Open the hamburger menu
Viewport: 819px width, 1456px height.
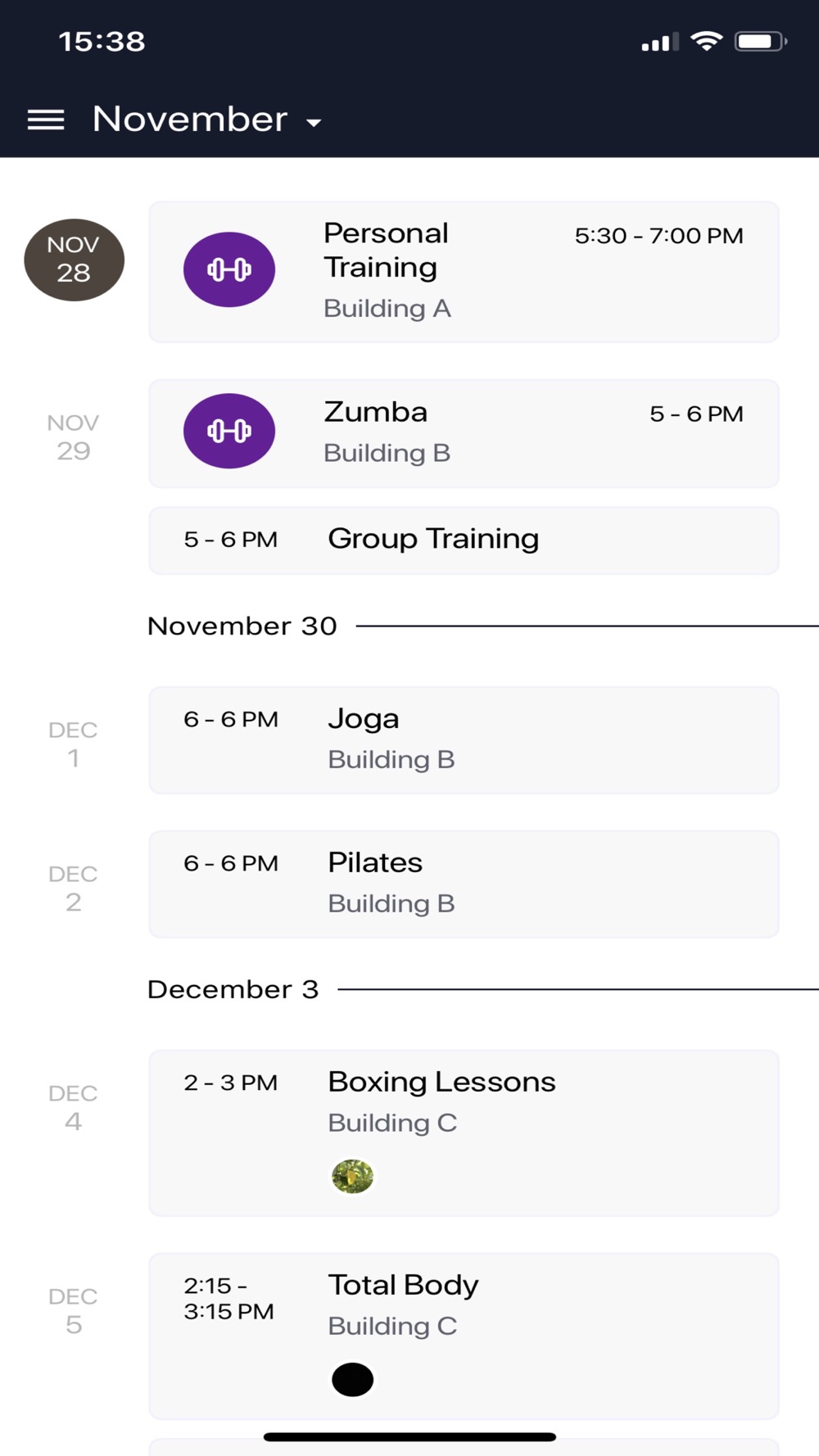pyautogui.click(x=46, y=120)
